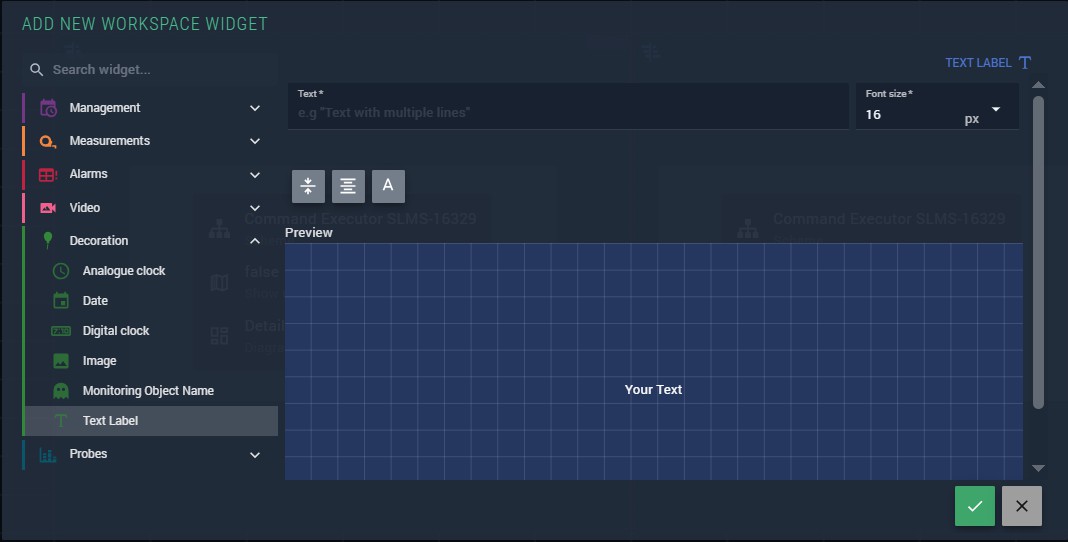Click the font style 'A' icon

click(388, 186)
